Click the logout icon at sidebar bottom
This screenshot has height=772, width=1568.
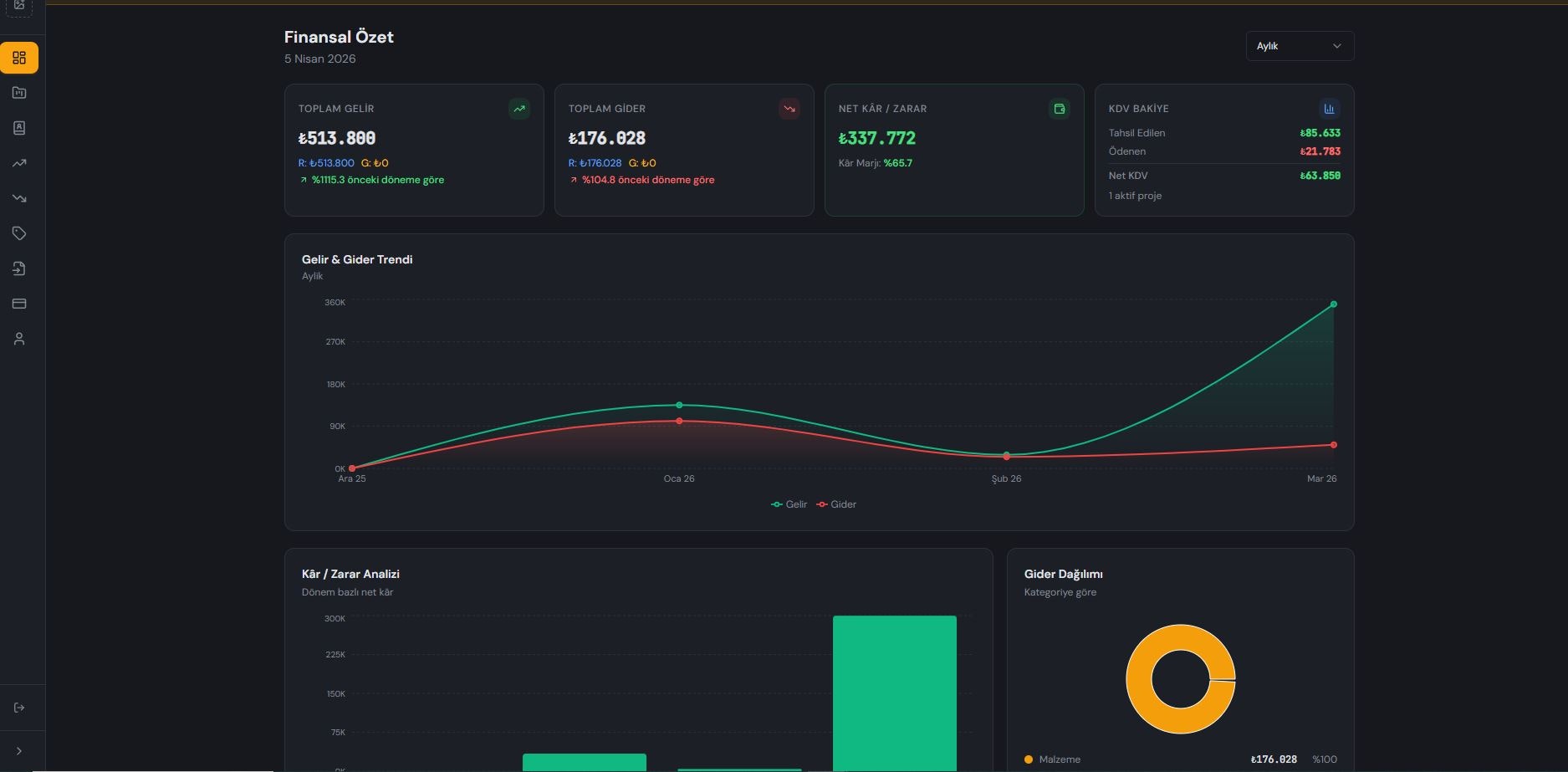pyautogui.click(x=19, y=708)
